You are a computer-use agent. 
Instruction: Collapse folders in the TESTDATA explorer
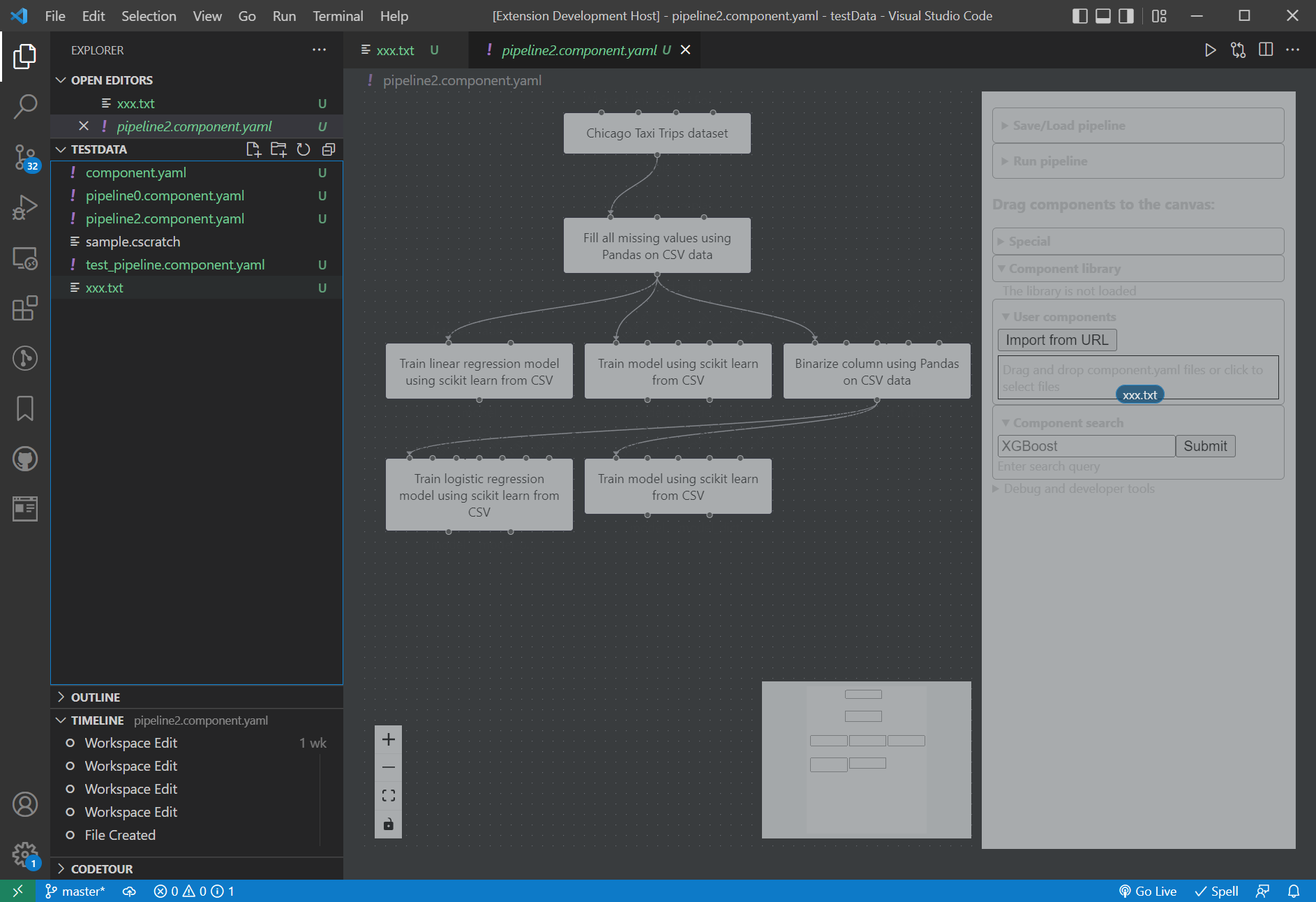[x=328, y=149]
